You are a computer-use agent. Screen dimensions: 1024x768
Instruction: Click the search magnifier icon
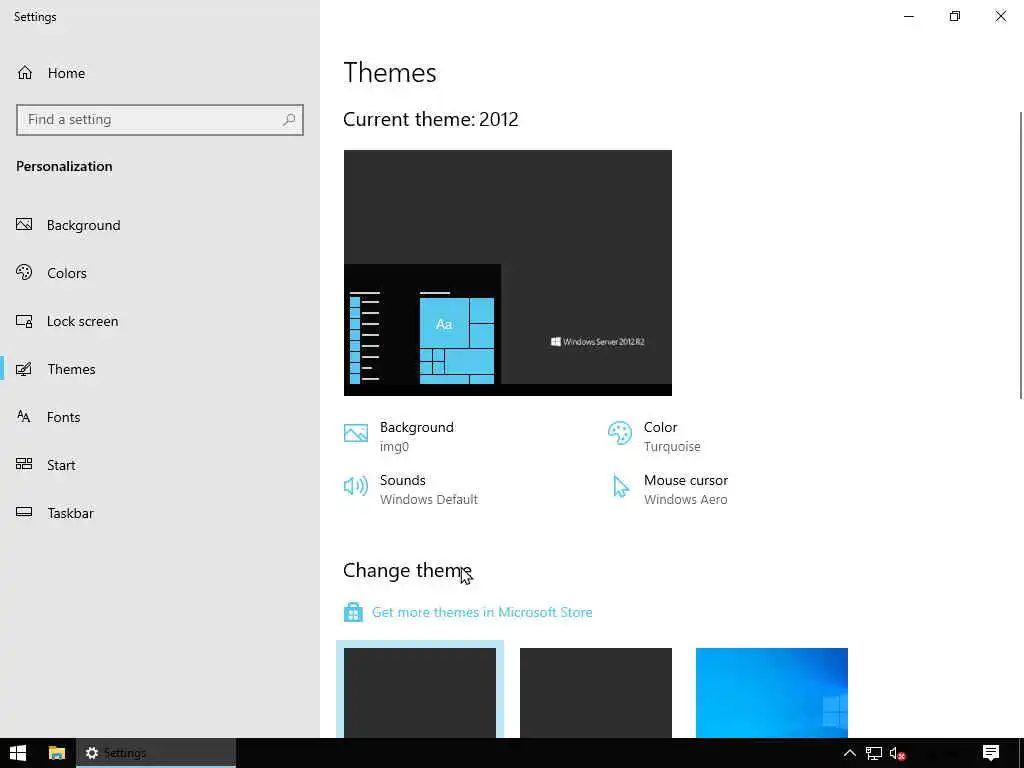[x=289, y=120]
